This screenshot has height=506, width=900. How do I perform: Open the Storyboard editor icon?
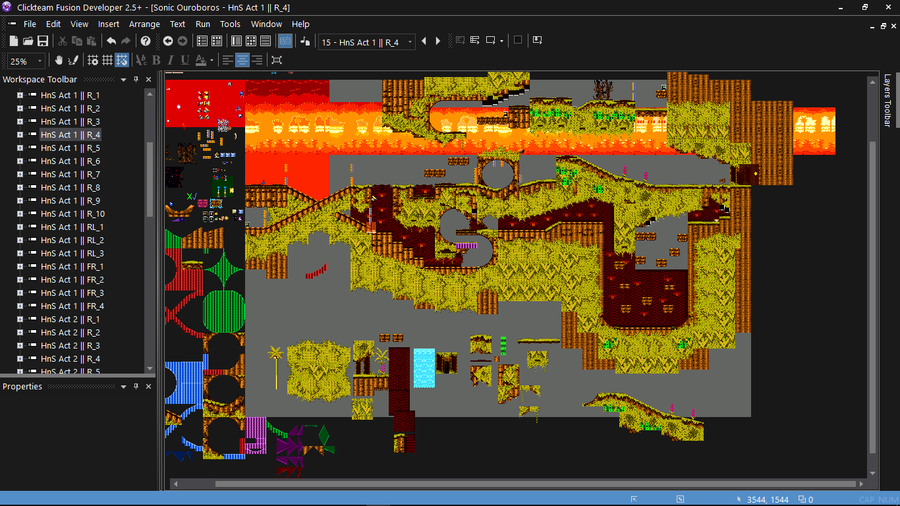[202, 41]
